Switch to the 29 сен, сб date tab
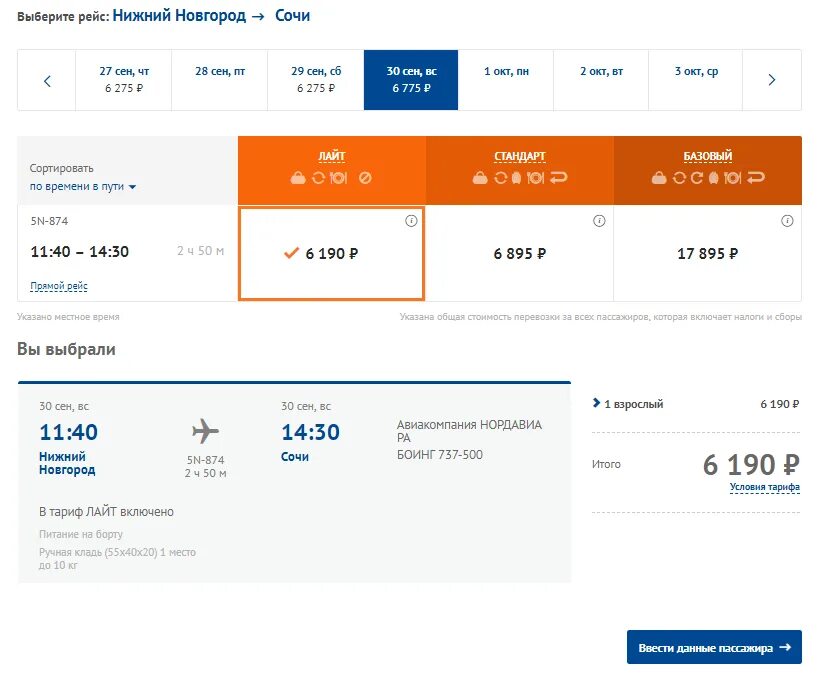829x683 pixels. [x=316, y=80]
